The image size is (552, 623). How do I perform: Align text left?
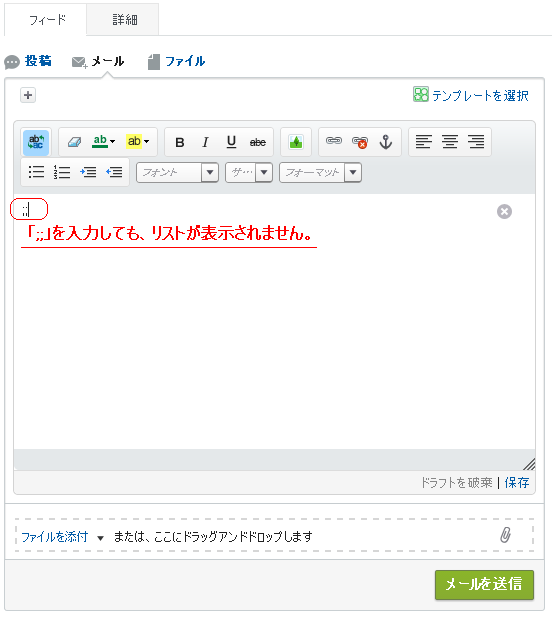tap(424, 141)
